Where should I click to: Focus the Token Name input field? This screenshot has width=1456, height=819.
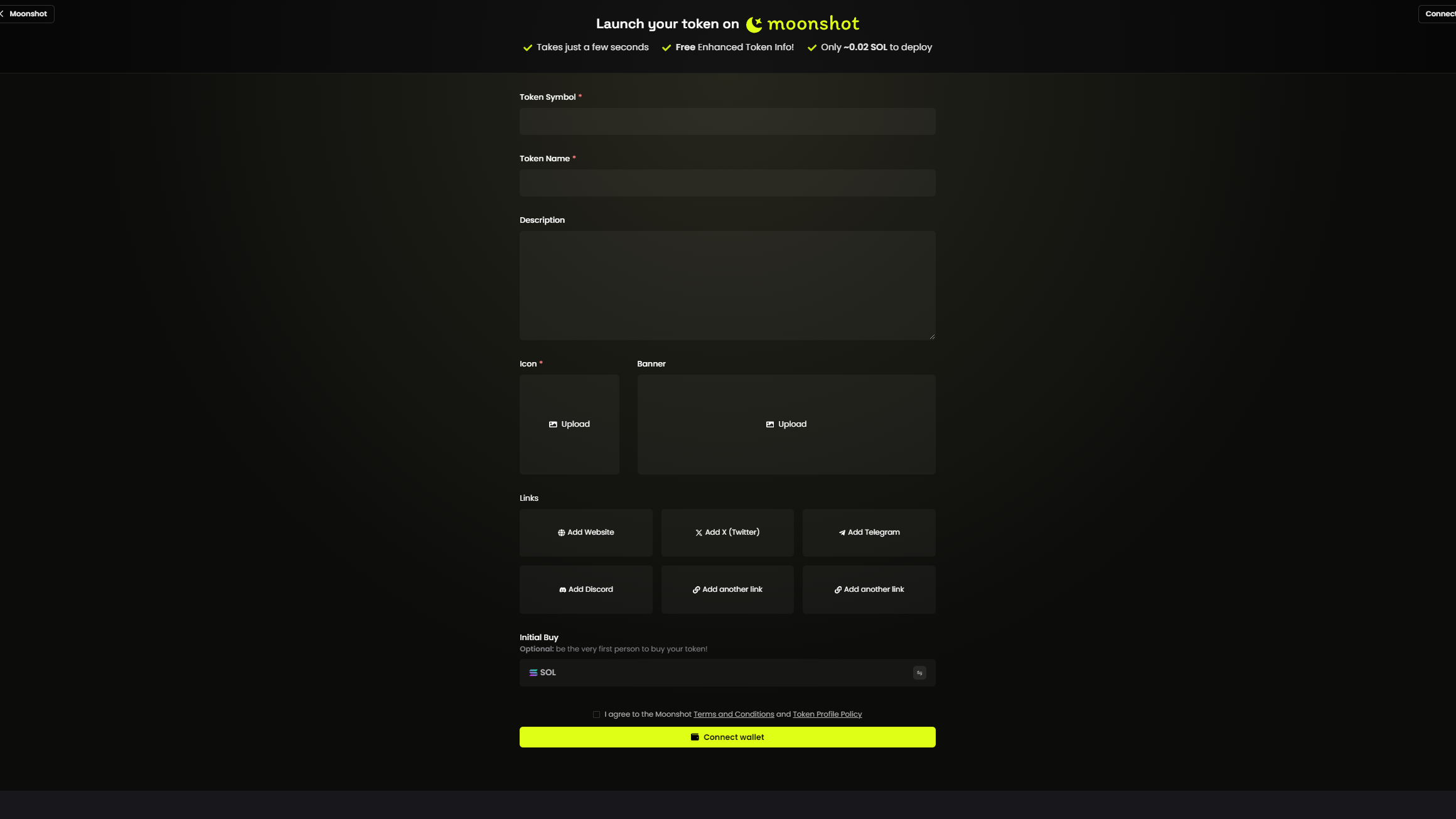tap(727, 183)
